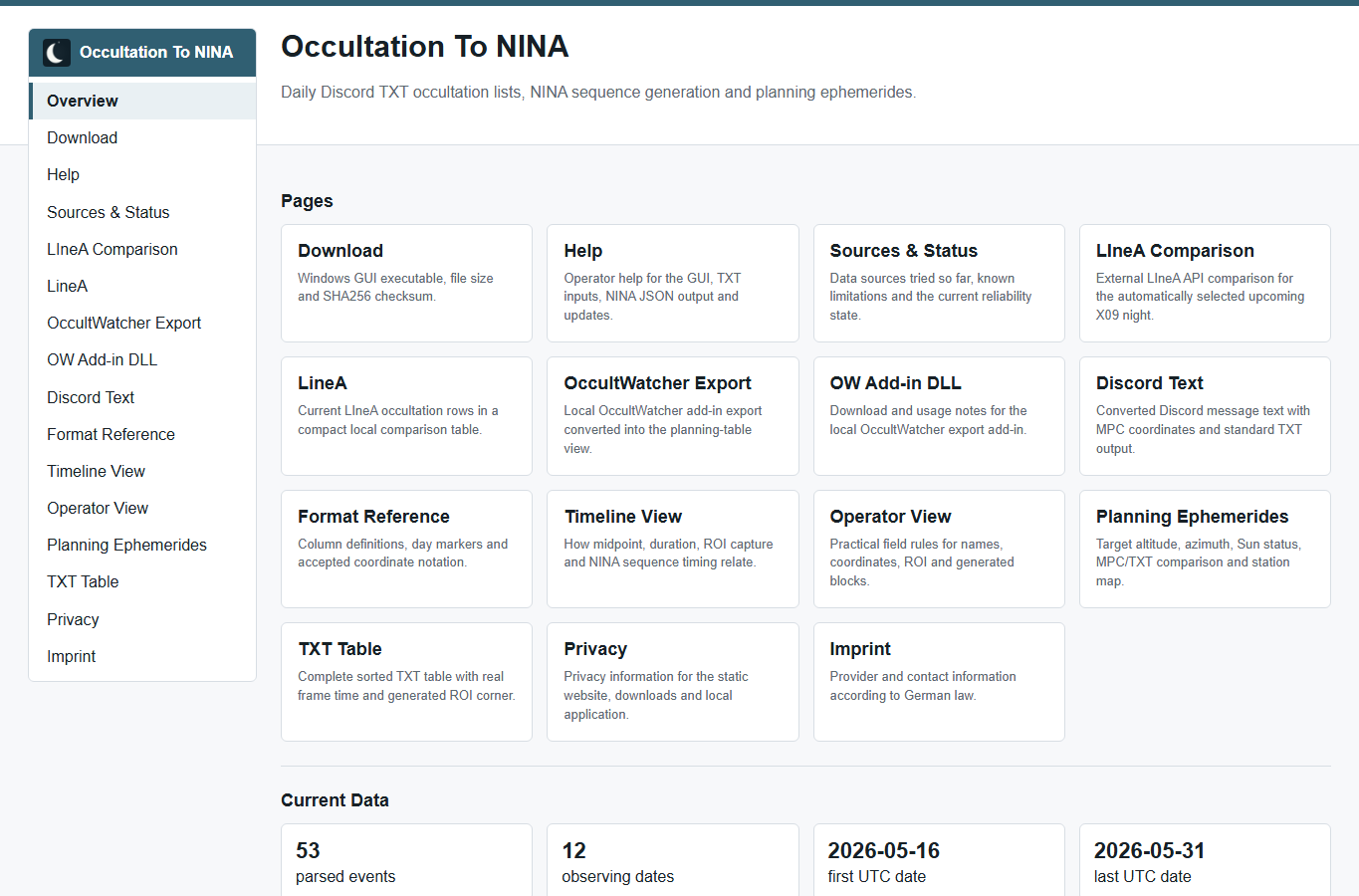This screenshot has width=1359, height=896.
Task: Go to Format Reference in sidebar
Action: [142, 434]
